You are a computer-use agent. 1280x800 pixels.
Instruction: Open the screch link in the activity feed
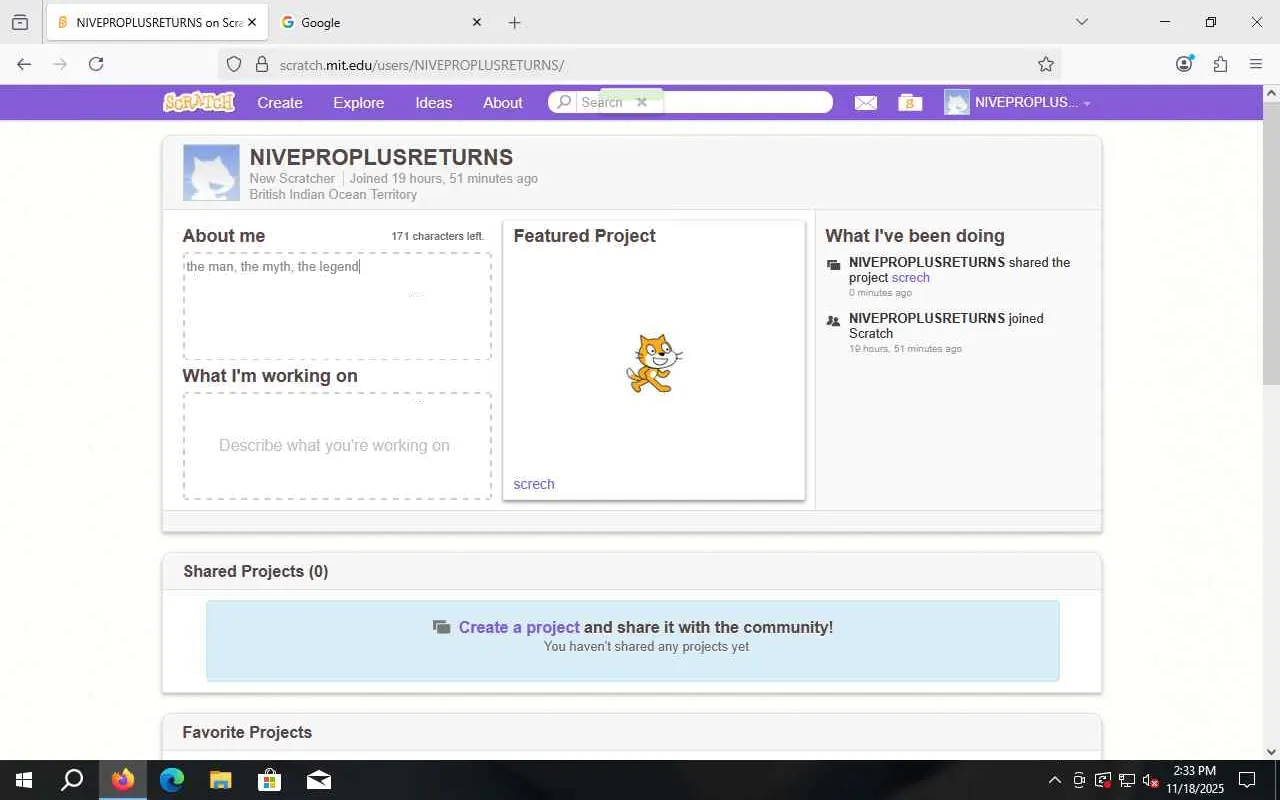(911, 278)
